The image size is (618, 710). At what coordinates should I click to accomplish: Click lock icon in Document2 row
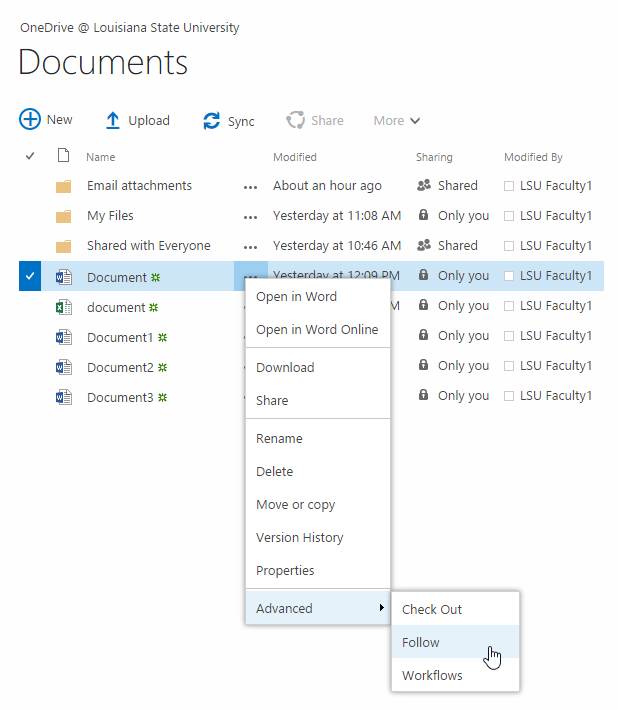tap(423, 365)
